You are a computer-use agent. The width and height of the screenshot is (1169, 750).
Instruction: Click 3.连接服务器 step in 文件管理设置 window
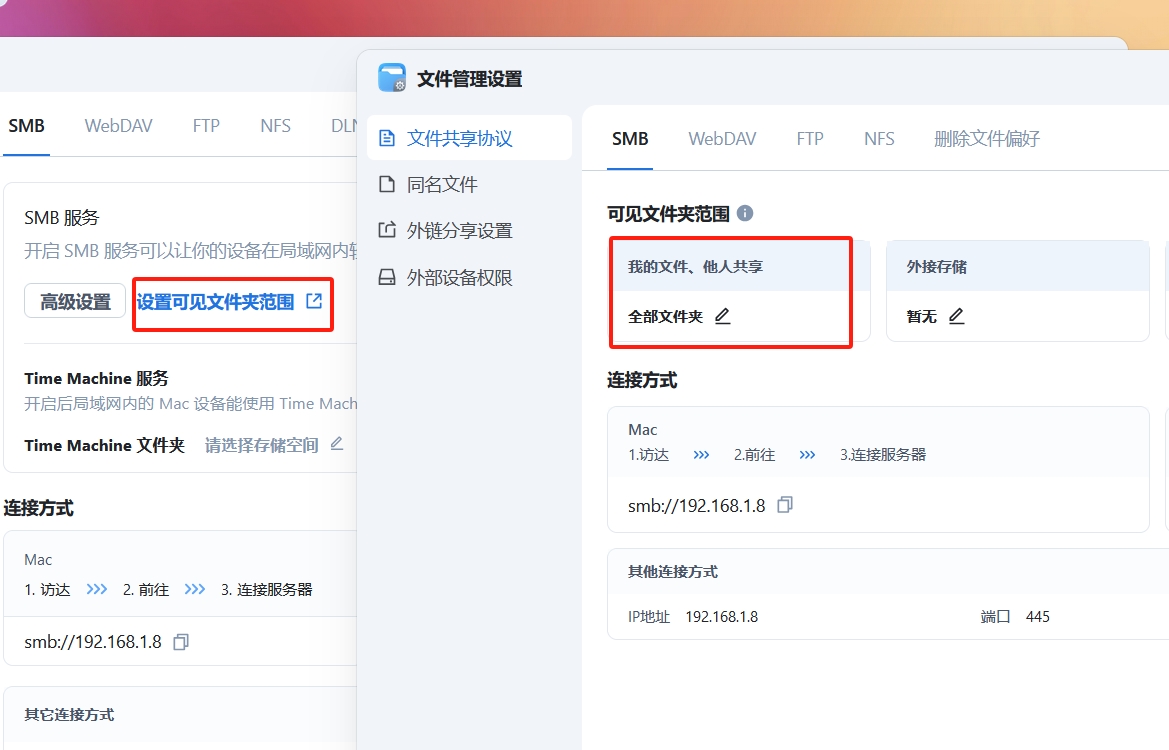click(x=883, y=455)
